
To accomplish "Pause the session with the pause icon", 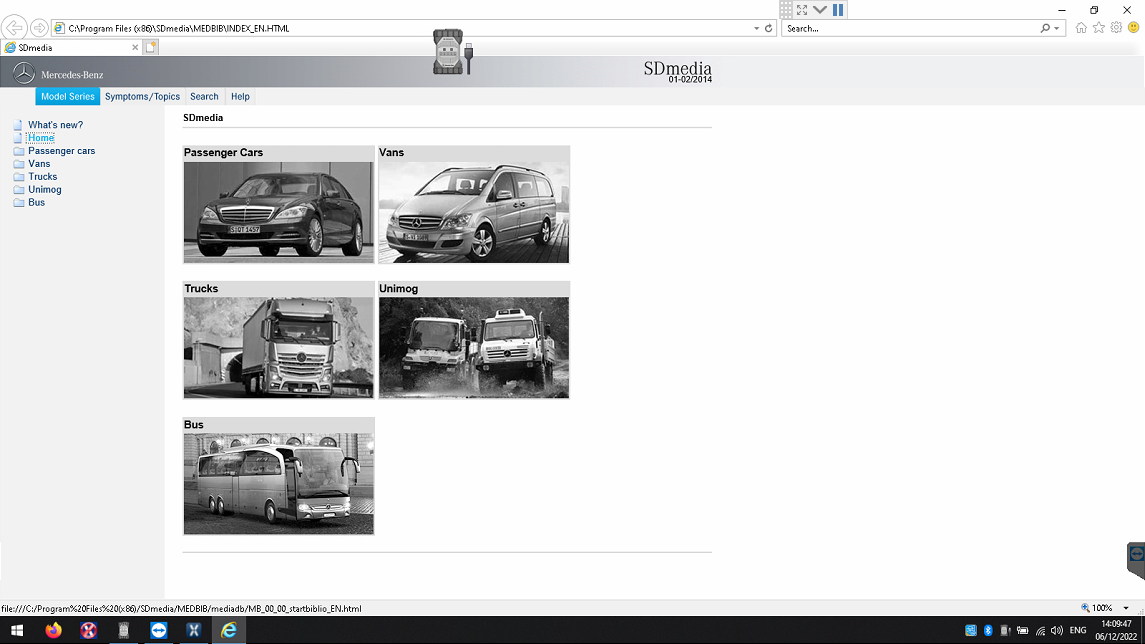I will [838, 9].
